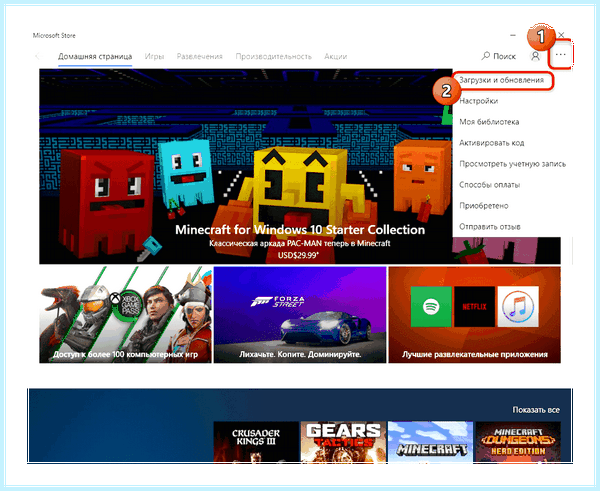Open Search in the Store header
This screenshot has width=600, height=491.
499,56
